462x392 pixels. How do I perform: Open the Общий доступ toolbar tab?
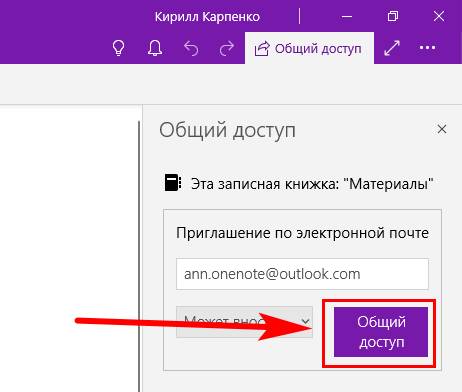click(309, 48)
